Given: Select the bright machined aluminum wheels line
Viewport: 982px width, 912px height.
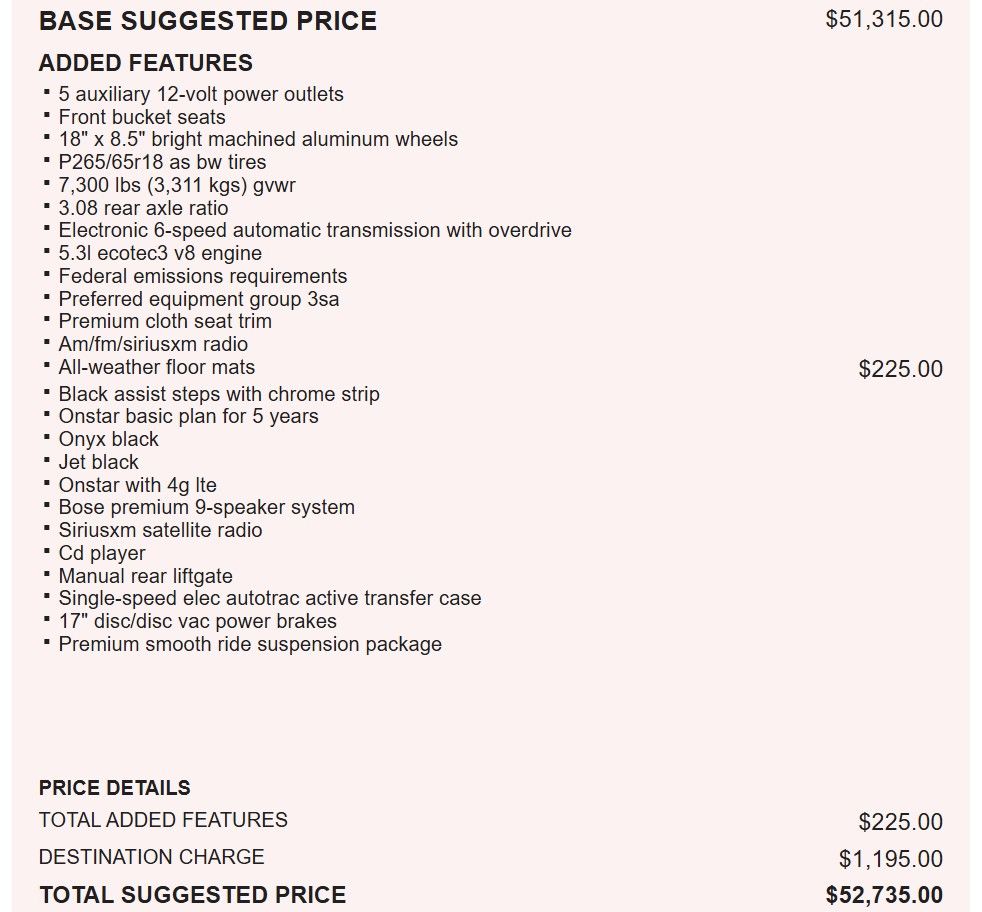Looking at the screenshot, I should [258, 139].
